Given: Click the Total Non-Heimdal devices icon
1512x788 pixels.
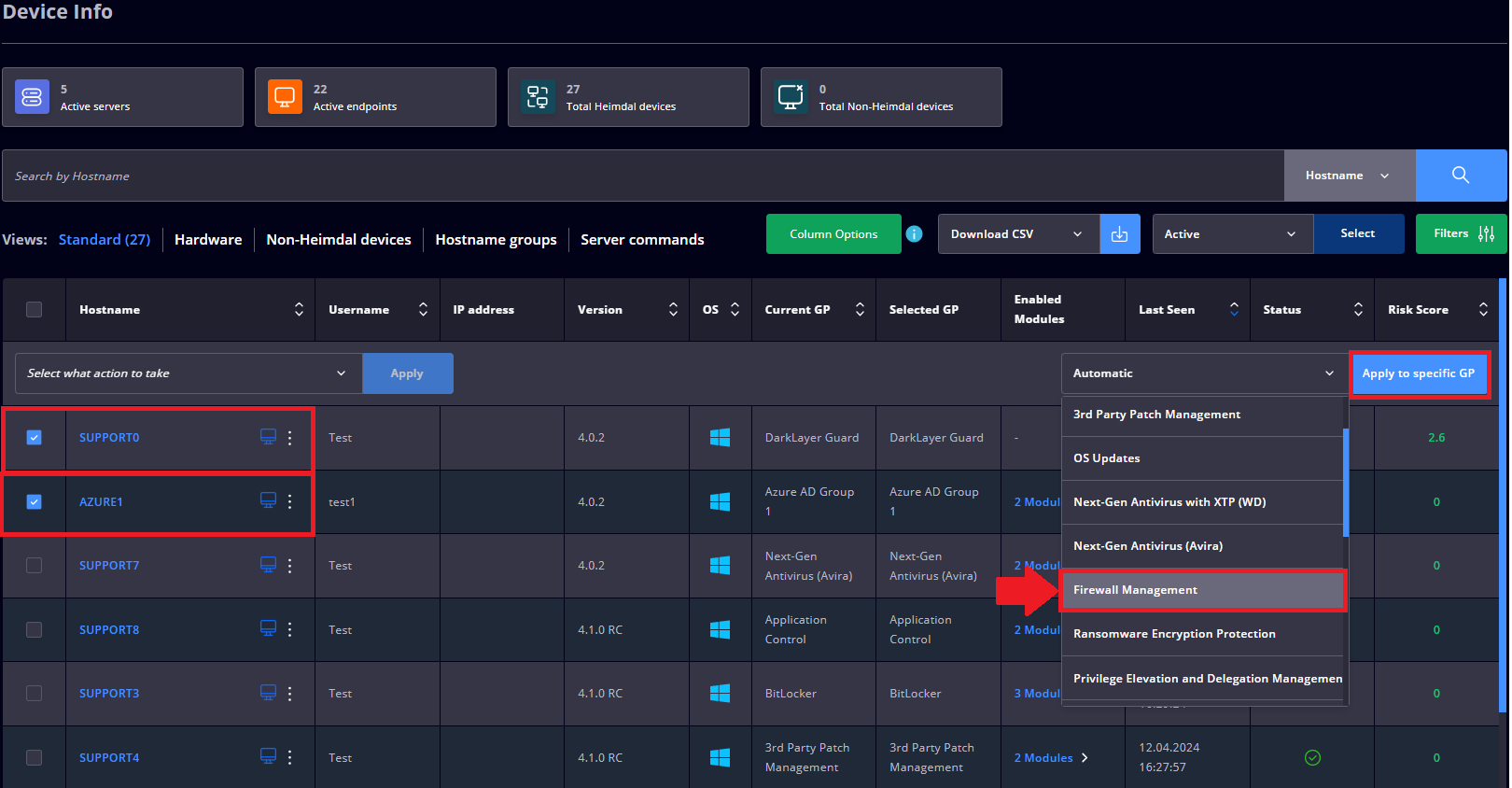Looking at the screenshot, I should tap(791, 97).
